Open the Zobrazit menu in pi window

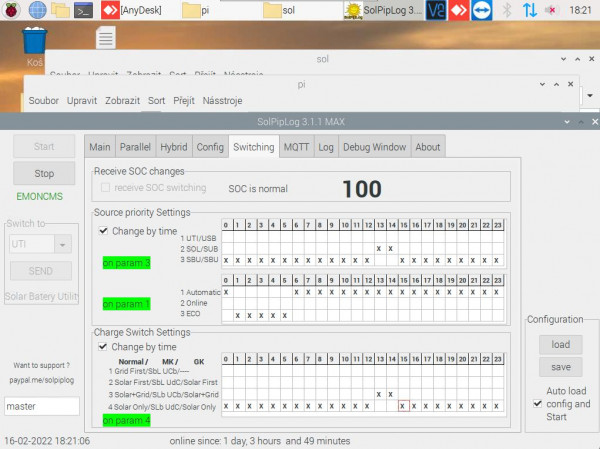click(122, 101)
